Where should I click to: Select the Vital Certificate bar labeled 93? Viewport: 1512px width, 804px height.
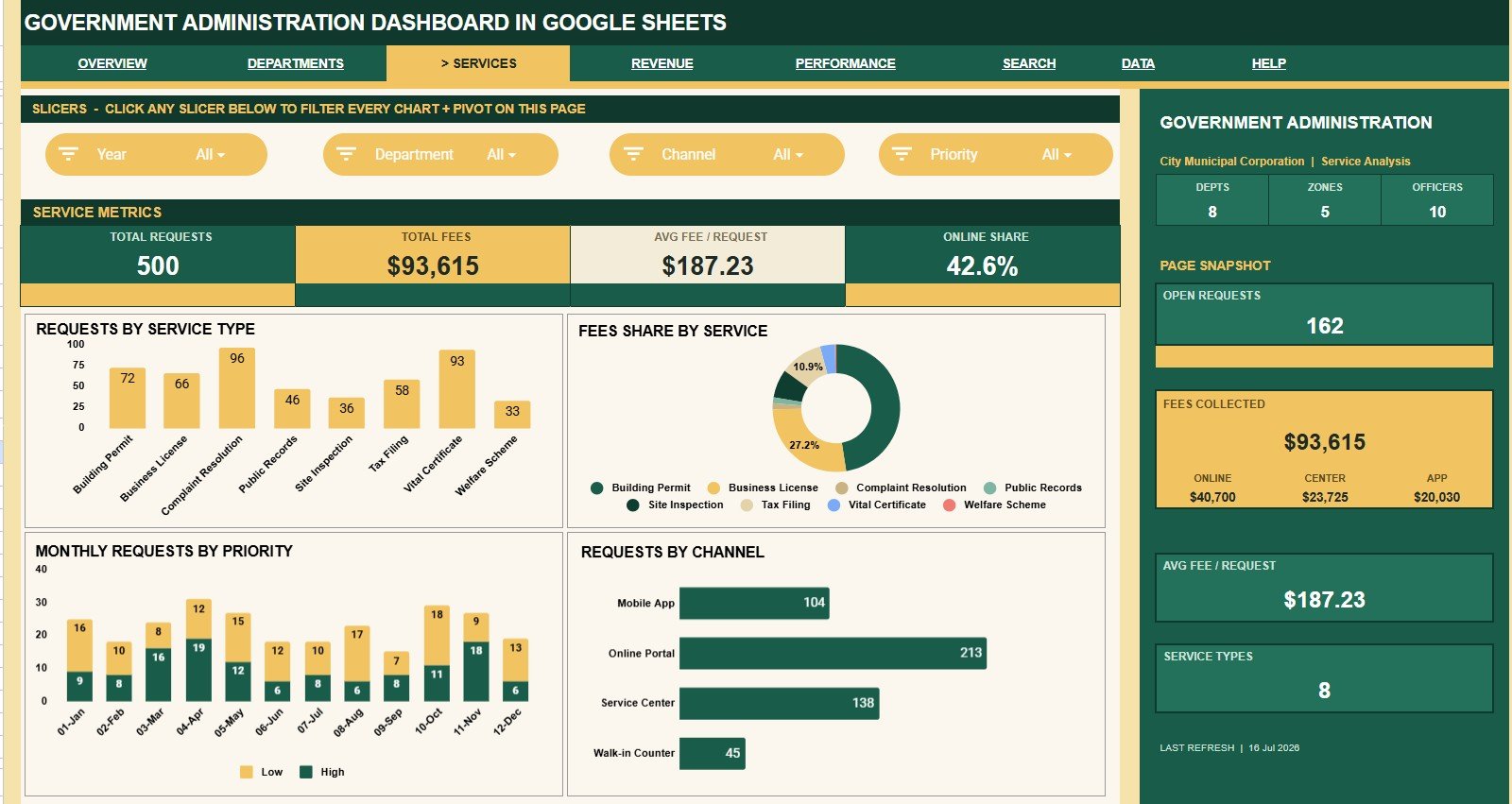click(x=457, y=389)
